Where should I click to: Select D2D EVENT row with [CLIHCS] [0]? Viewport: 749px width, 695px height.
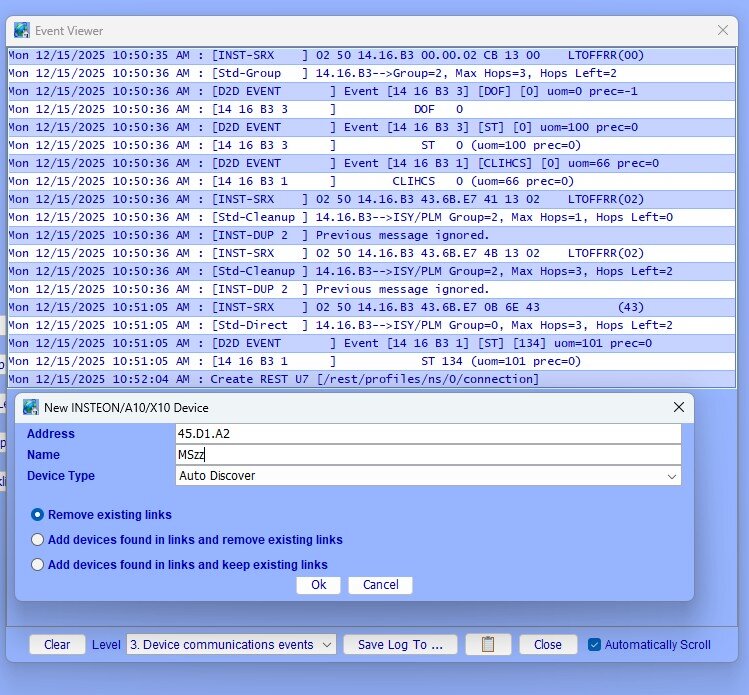(372, 163)
